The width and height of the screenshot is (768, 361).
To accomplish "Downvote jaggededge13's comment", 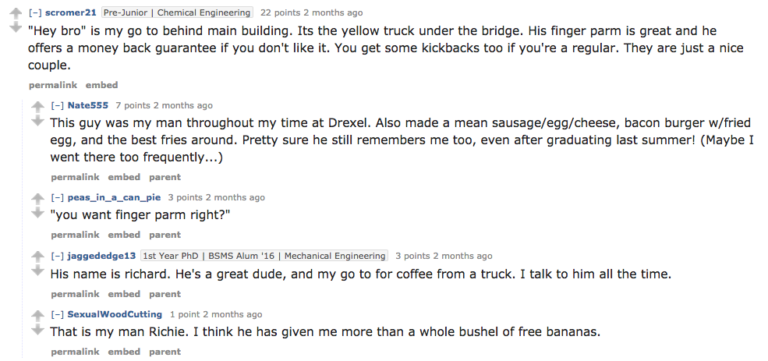I will 38,271.
